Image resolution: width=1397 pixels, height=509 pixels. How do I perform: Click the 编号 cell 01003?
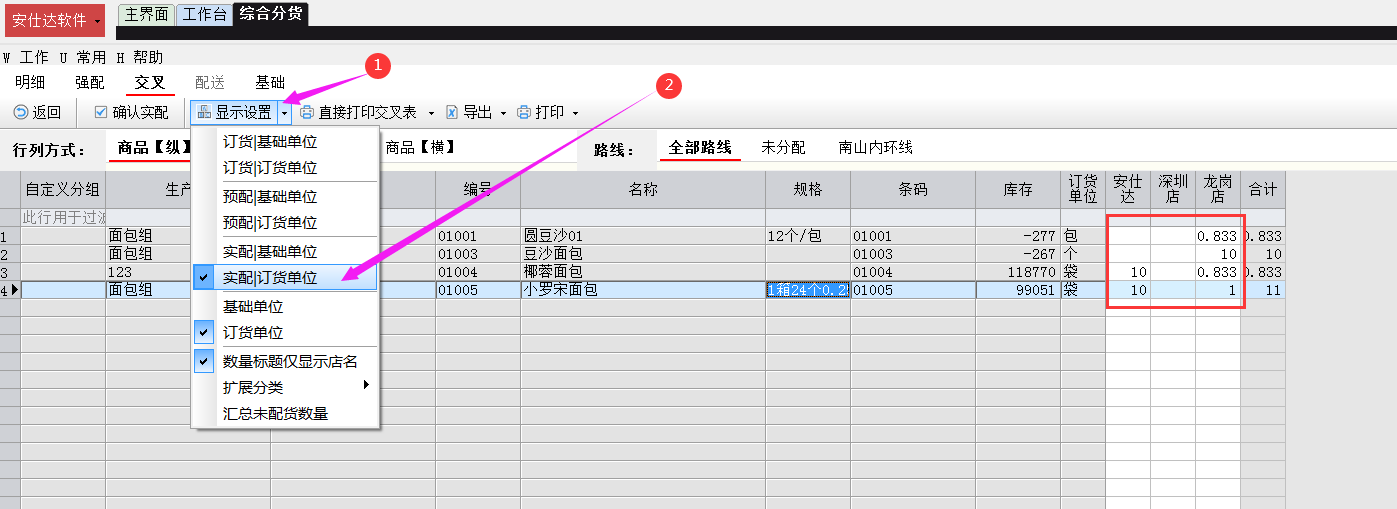point(478,254)
